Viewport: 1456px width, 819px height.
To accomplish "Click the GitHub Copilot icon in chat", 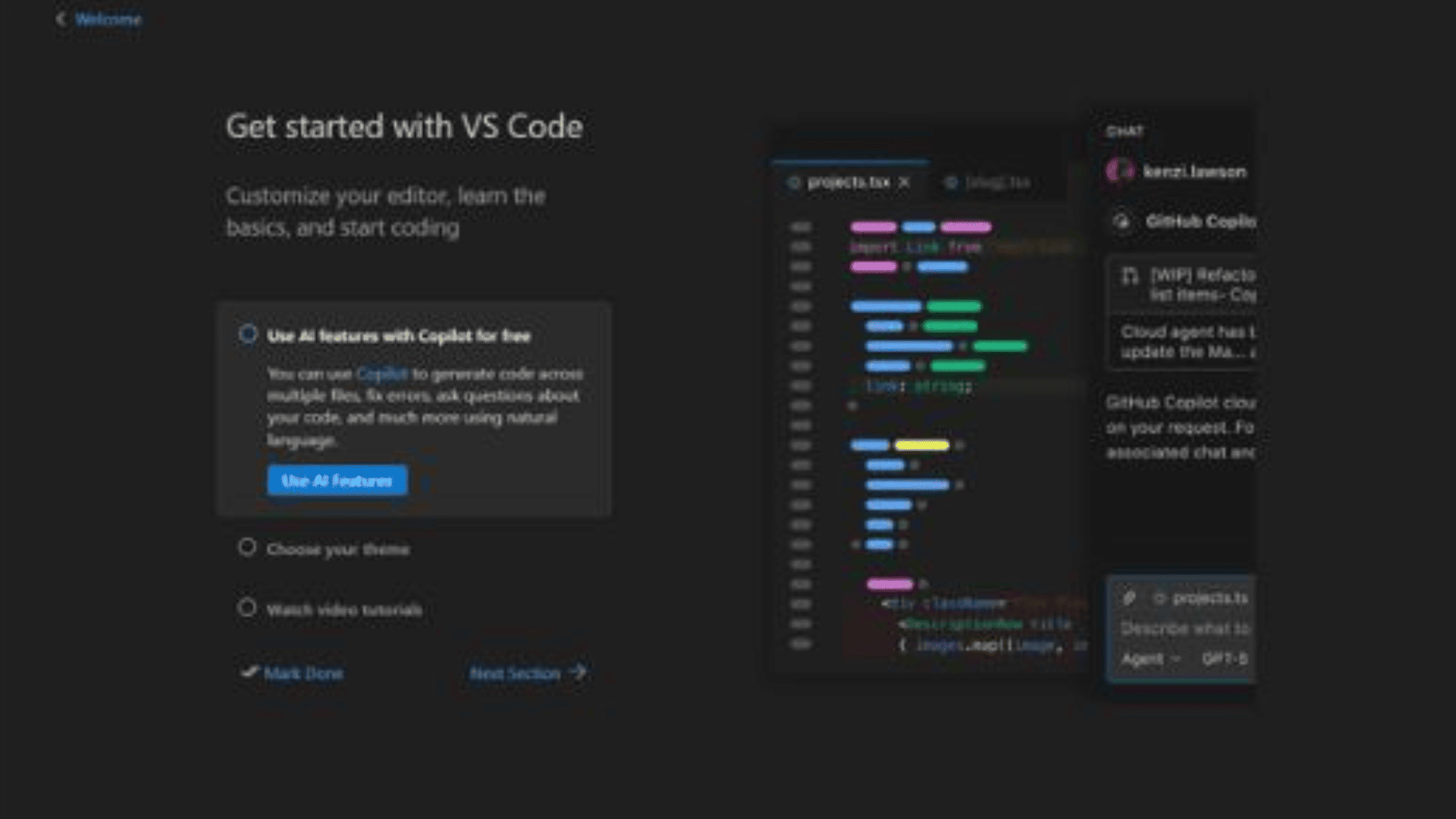I will [1122, 221].
